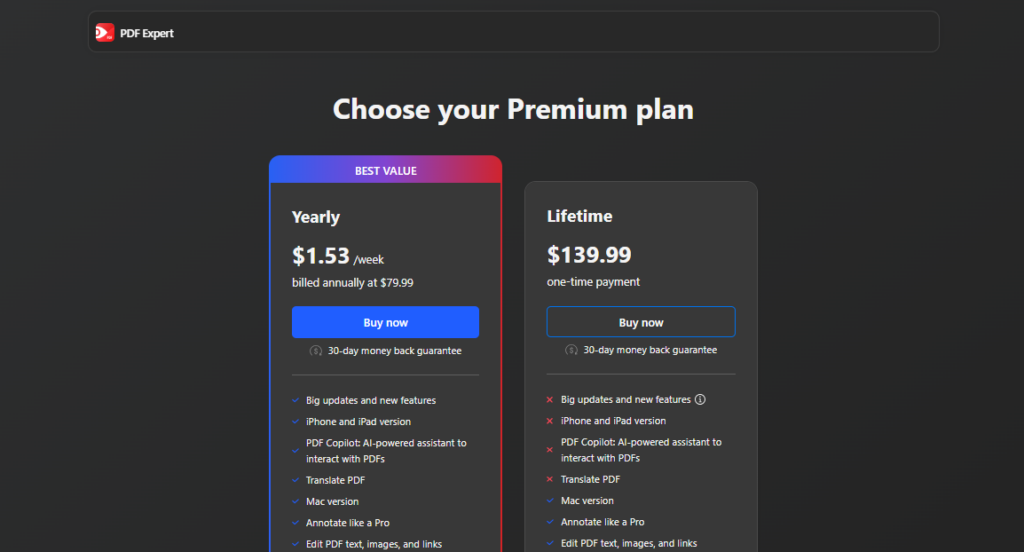Select the Lifetime plan heading

580,216
